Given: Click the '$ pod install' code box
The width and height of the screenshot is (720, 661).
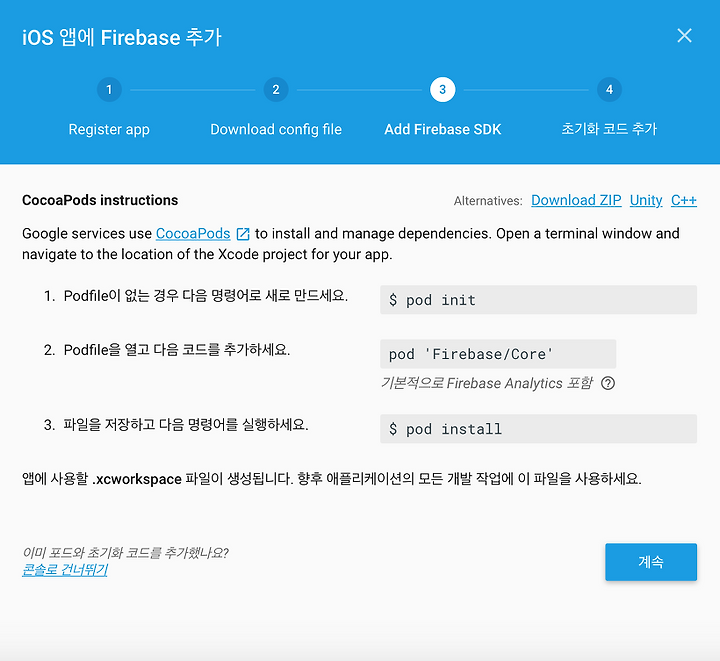Looking at the screenshot, I should [538, 429].
